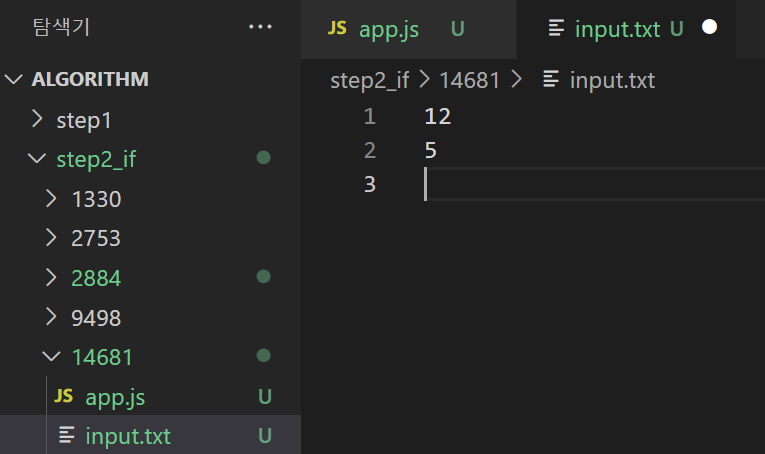Expand the 1330 folder
765x454 pixels.
tap(51, 198)
